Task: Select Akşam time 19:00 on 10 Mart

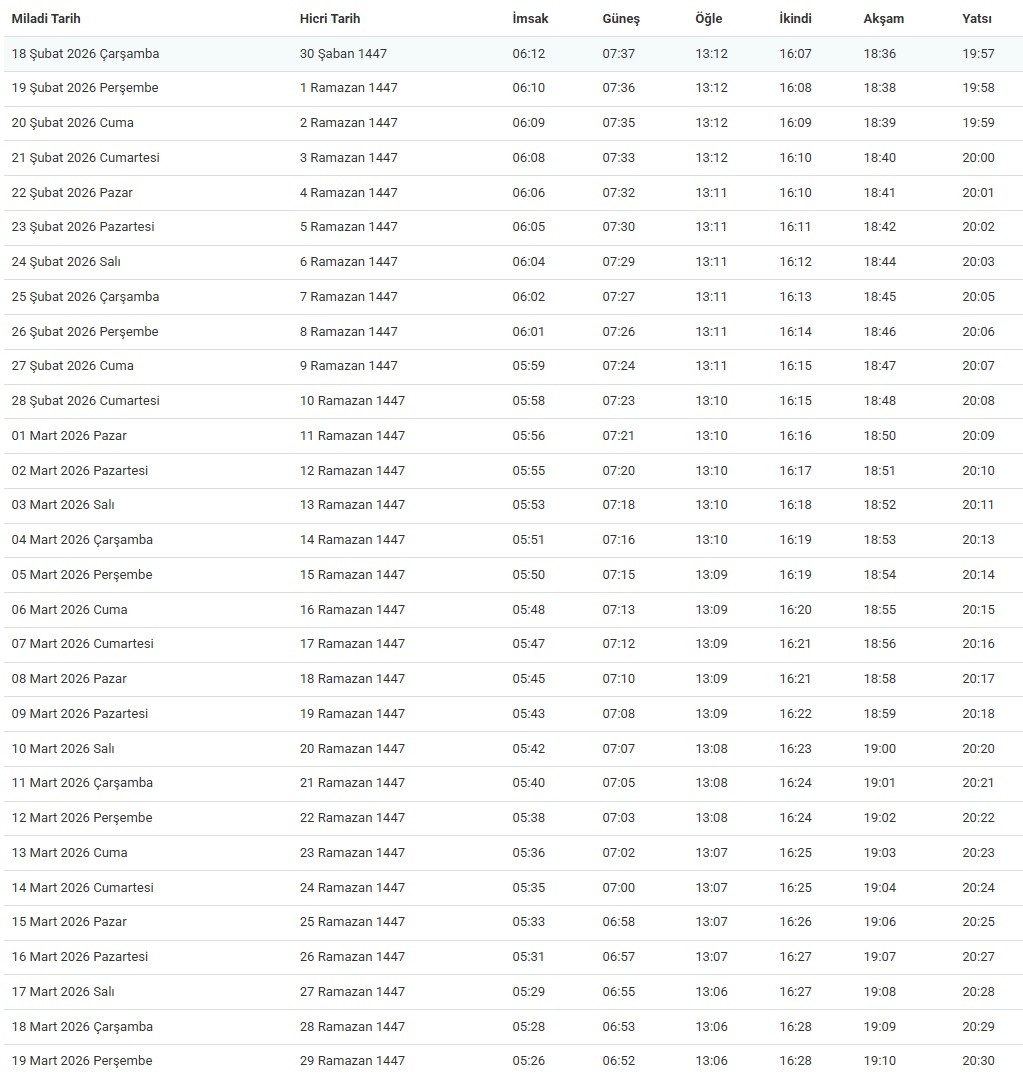Action: tap(880, 749)
